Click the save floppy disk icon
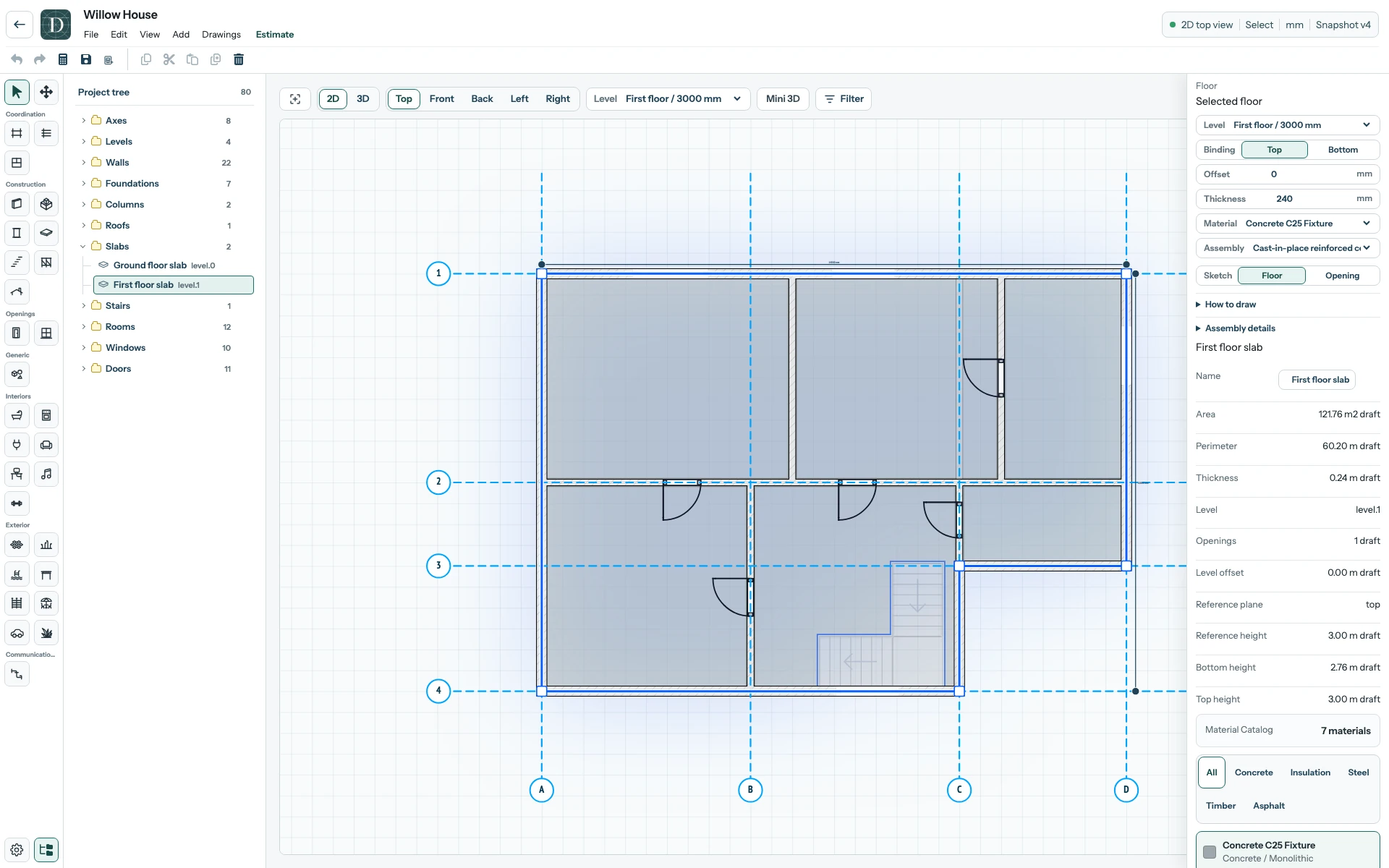This screenshot has width=1389, height=868. pyautogui.click(x=86, y=59)
